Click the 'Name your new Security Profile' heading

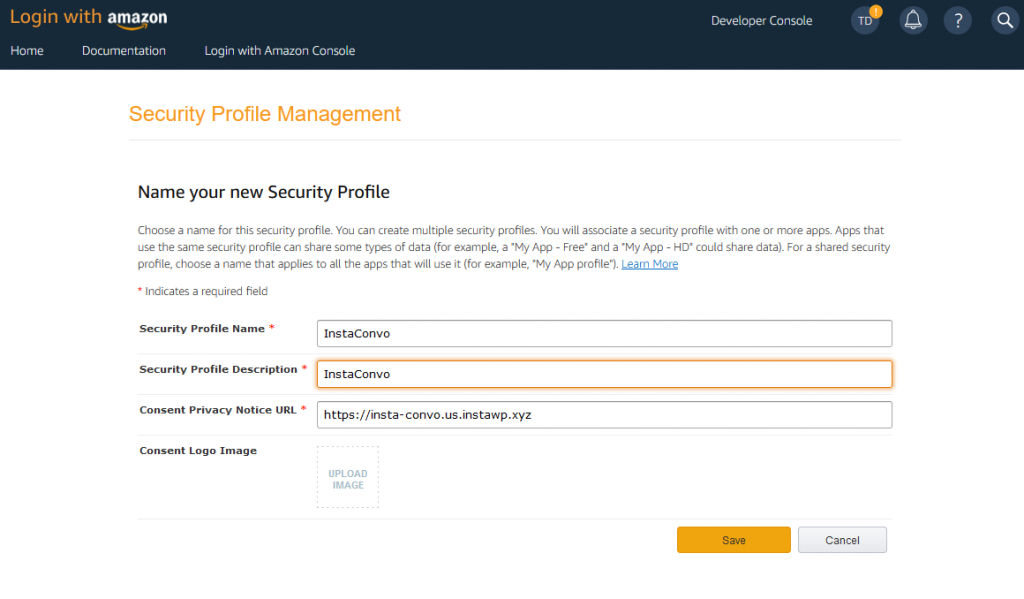tap(263, 192)
